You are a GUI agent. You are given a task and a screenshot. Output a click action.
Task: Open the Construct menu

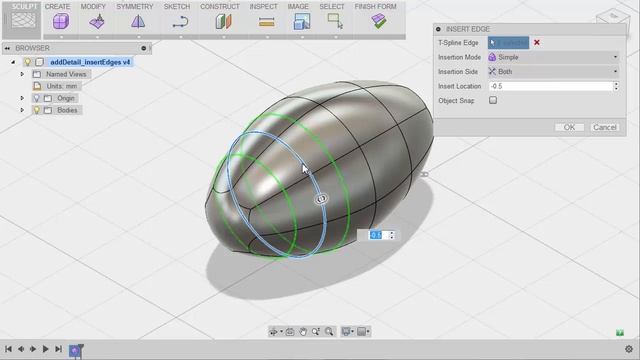pyautogui.click(x=220, y=7)
